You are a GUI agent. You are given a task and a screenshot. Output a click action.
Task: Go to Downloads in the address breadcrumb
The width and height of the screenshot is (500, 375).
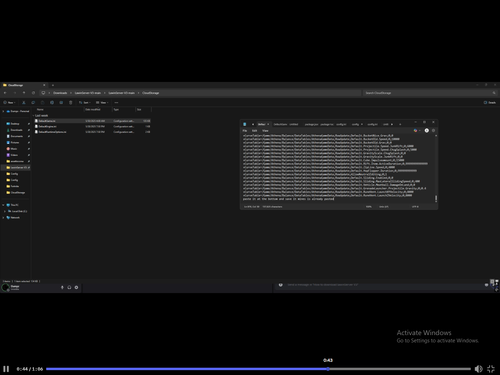[60, 93]
